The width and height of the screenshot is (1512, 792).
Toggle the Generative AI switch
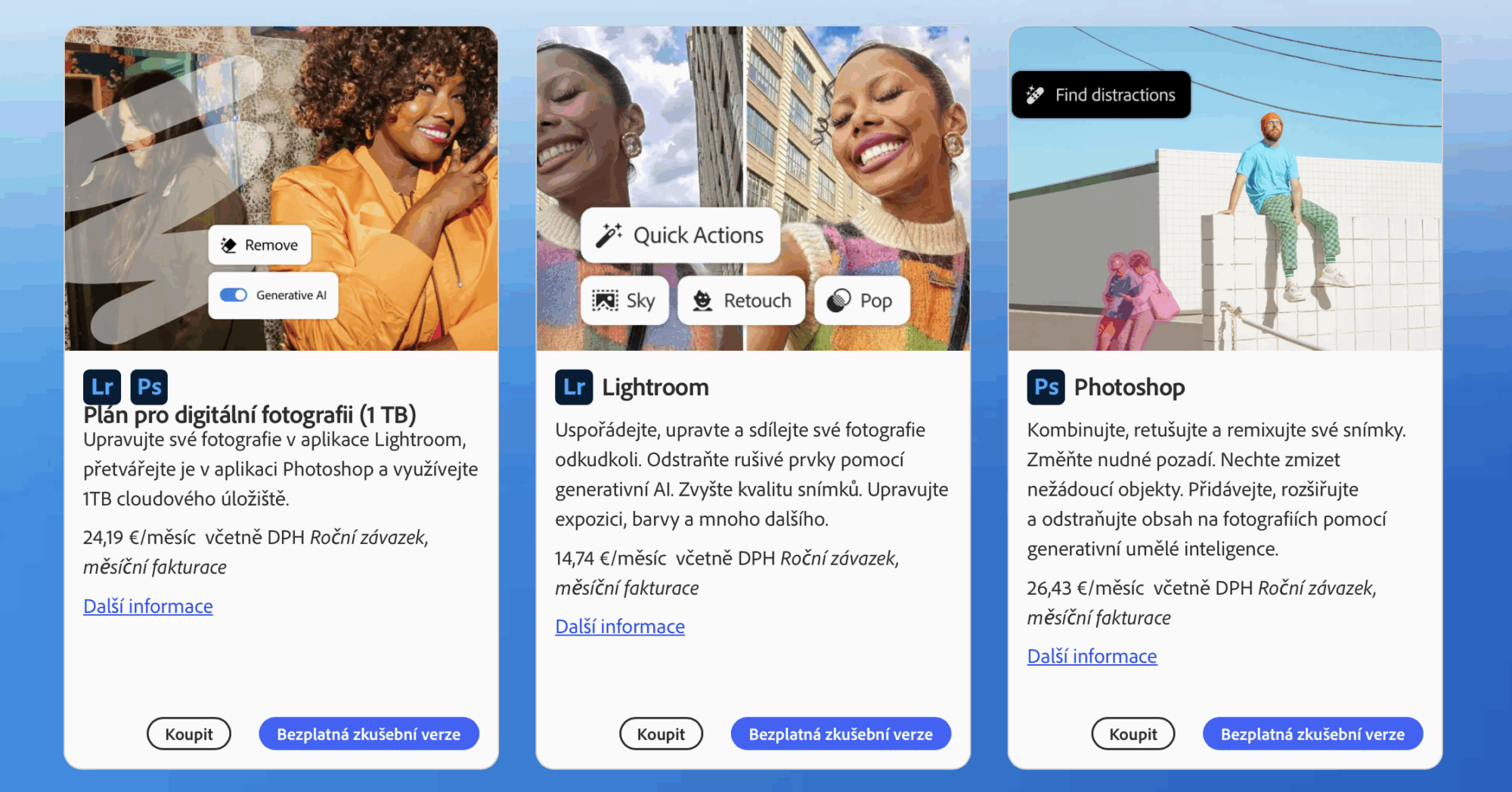[x=234, y=295]
